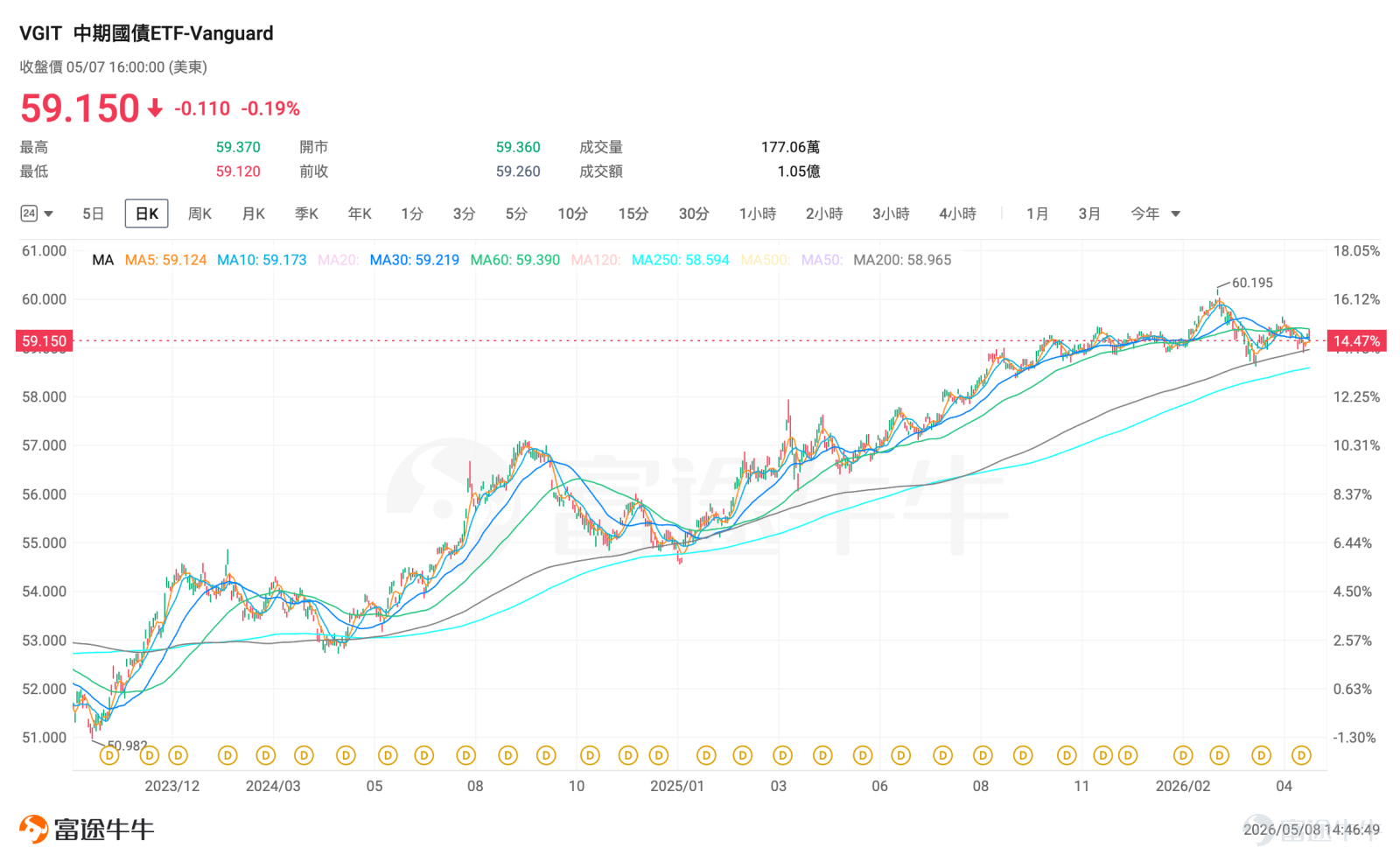Set the range to 3月
Screen dimensions: 1400x862
pos(1089,214)
